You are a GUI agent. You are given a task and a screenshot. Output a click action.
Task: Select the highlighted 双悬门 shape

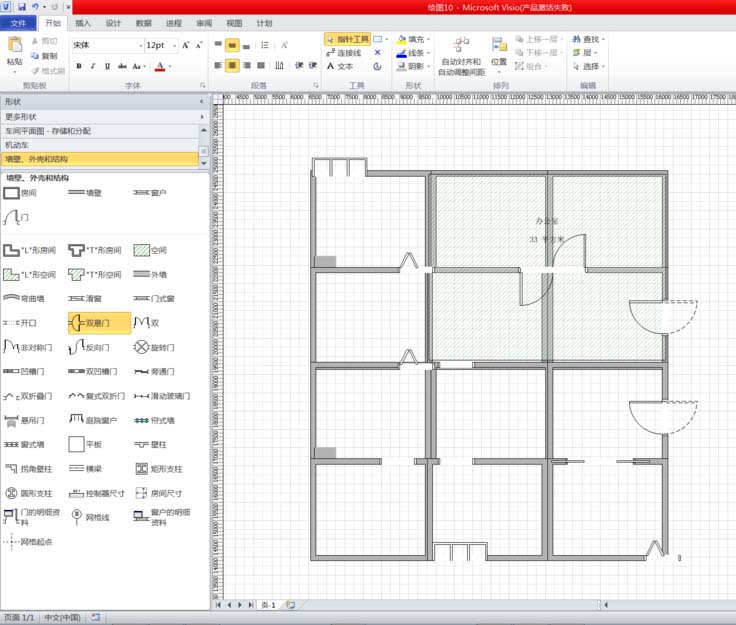click(99, 323)
